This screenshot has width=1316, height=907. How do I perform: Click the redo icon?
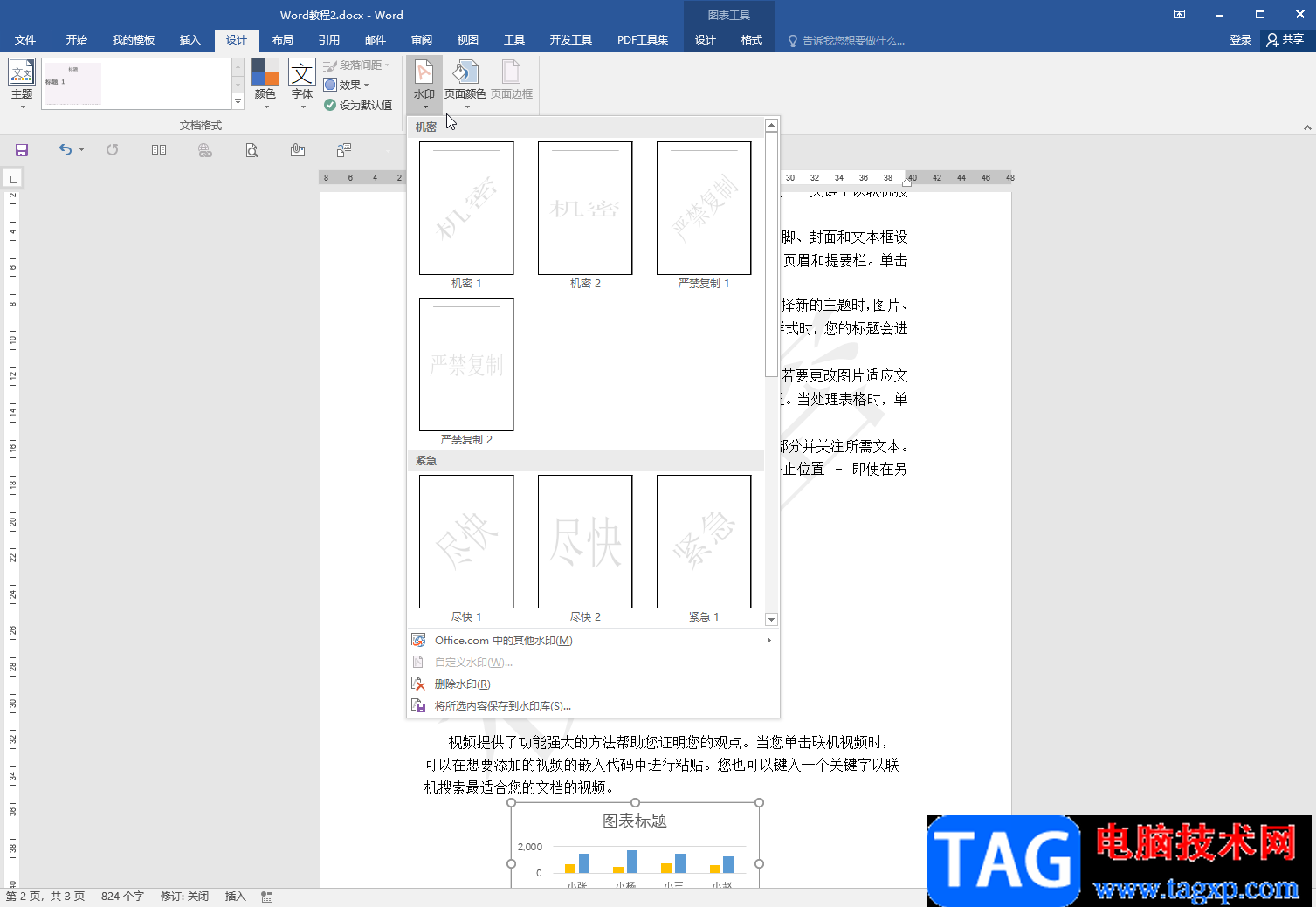tap(113, 150)
